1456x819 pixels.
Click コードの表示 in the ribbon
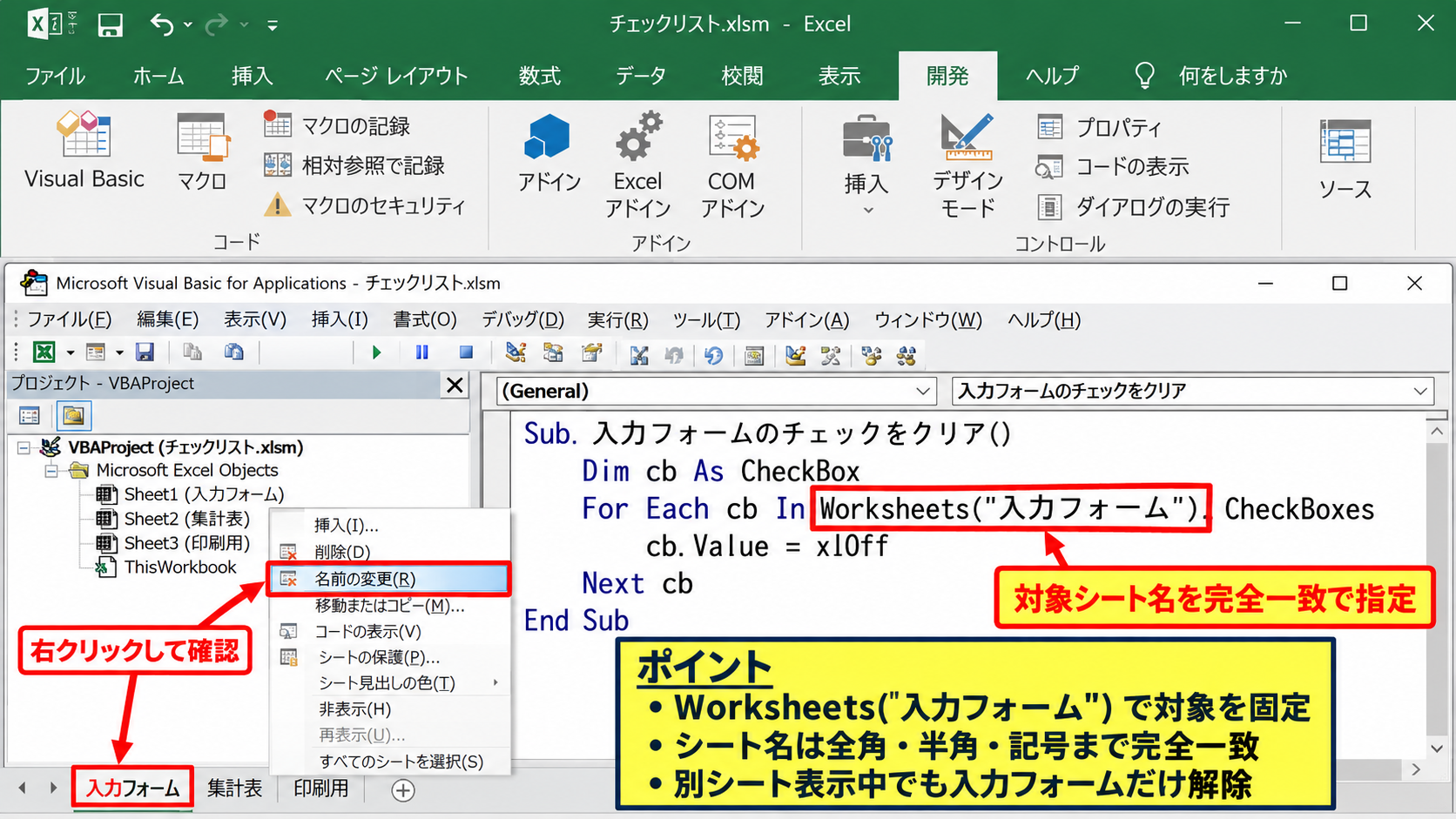pos(1113,166)
